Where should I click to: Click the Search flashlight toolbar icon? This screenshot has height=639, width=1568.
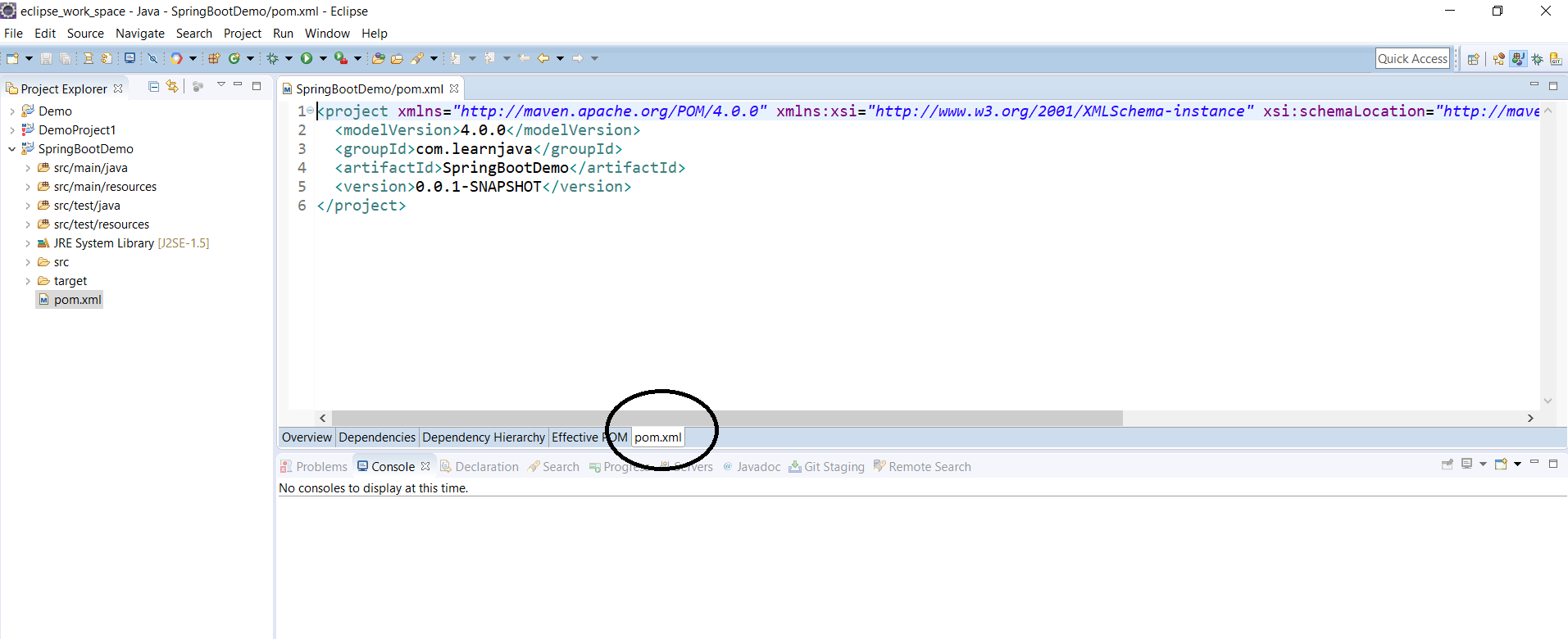[x=418, y=58]
